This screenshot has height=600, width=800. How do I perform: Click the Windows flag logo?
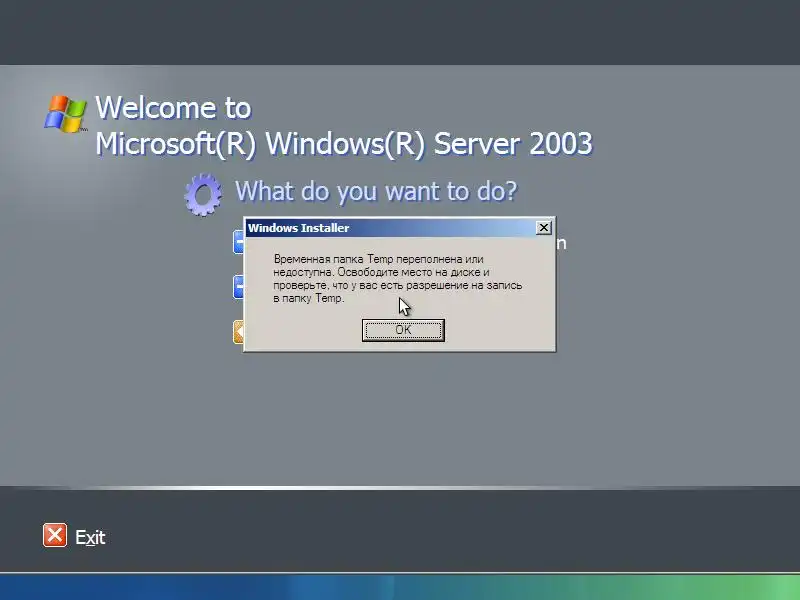click(x=65, y=114)
